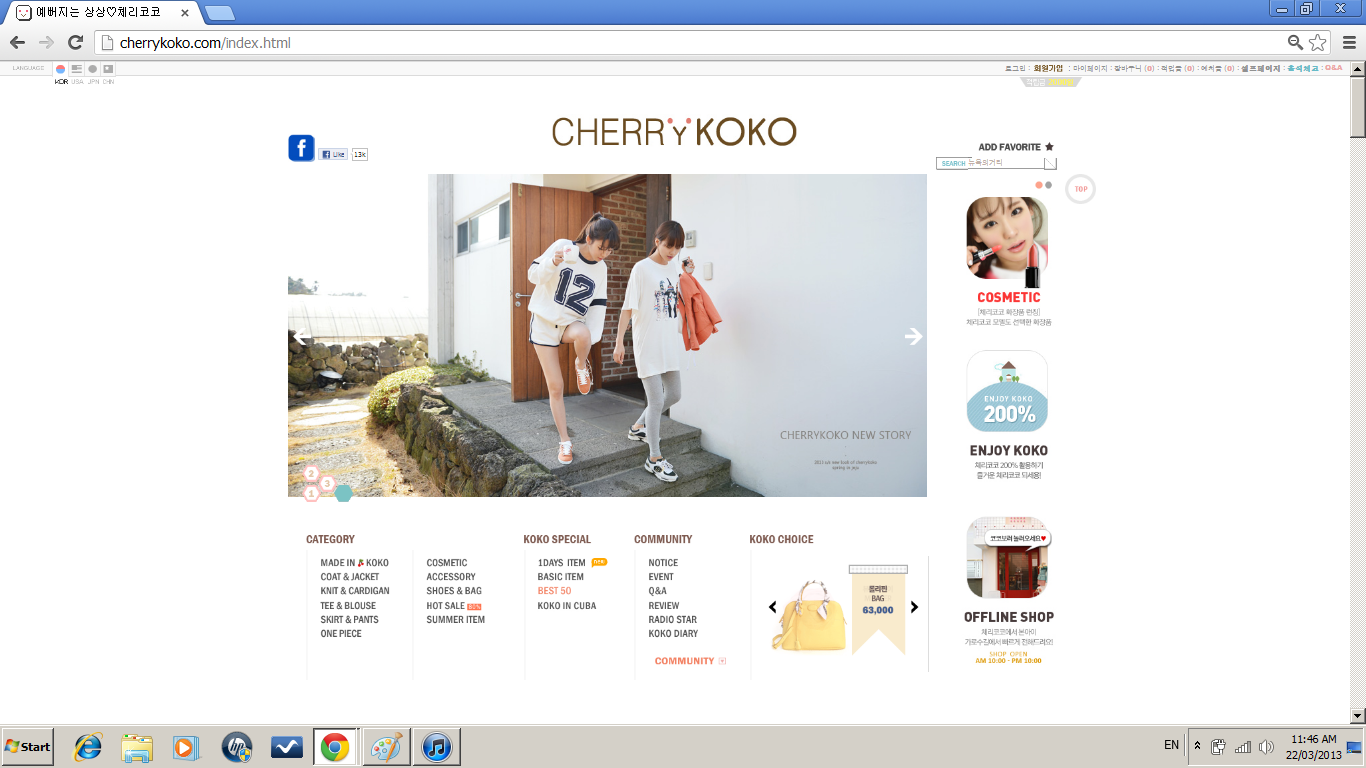
Task: Expand the COMMUNITY dropdown
Action: (x=685, y=661)
